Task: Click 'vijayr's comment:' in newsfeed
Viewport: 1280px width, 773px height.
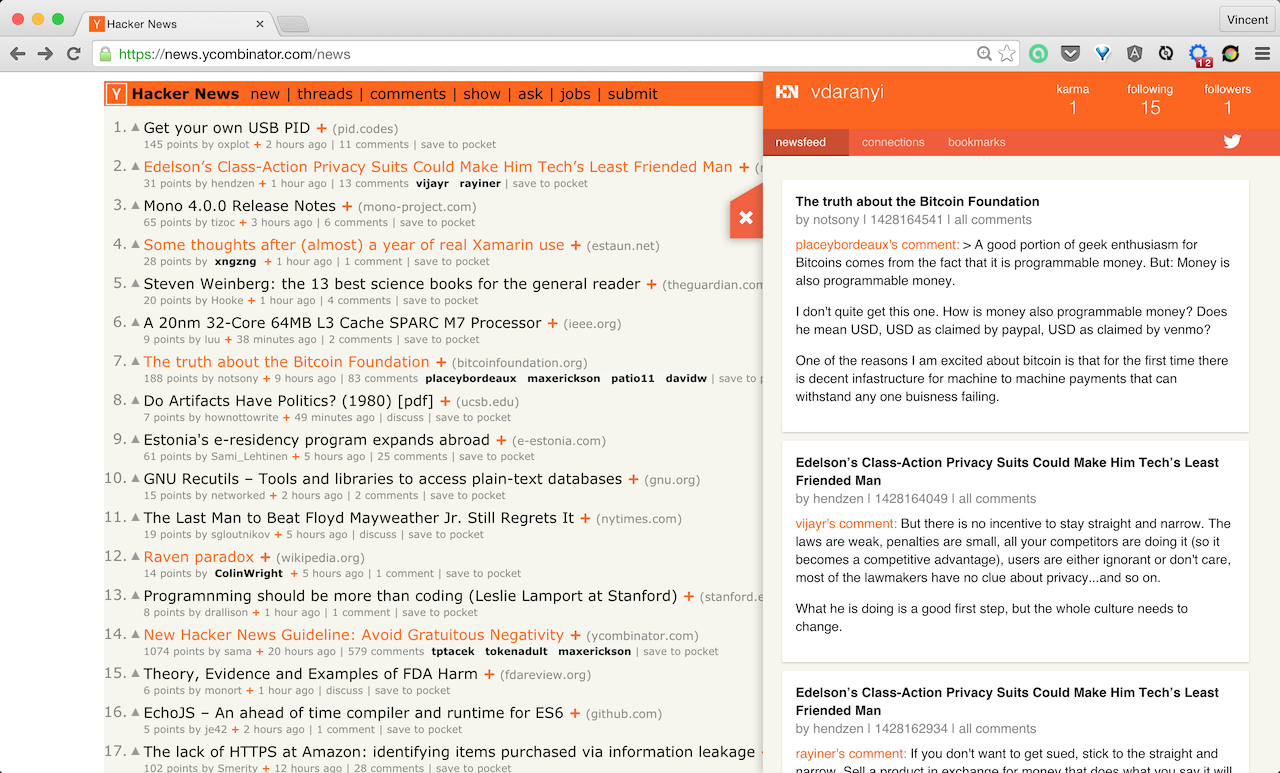Action: tap(846, 523)
